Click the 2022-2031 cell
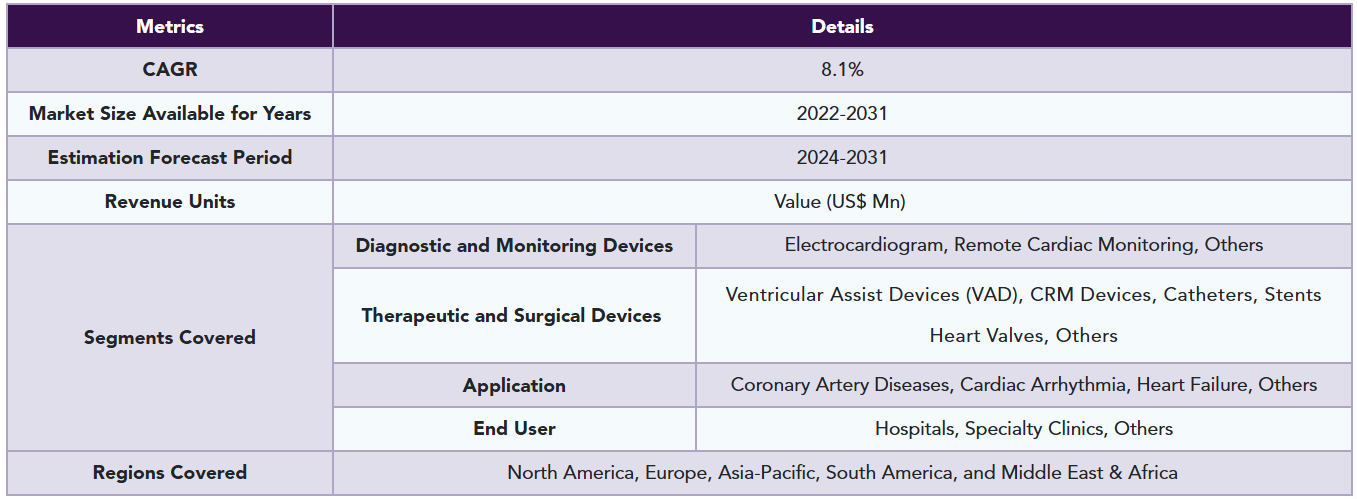1357x499 pixels. point(842,114)
